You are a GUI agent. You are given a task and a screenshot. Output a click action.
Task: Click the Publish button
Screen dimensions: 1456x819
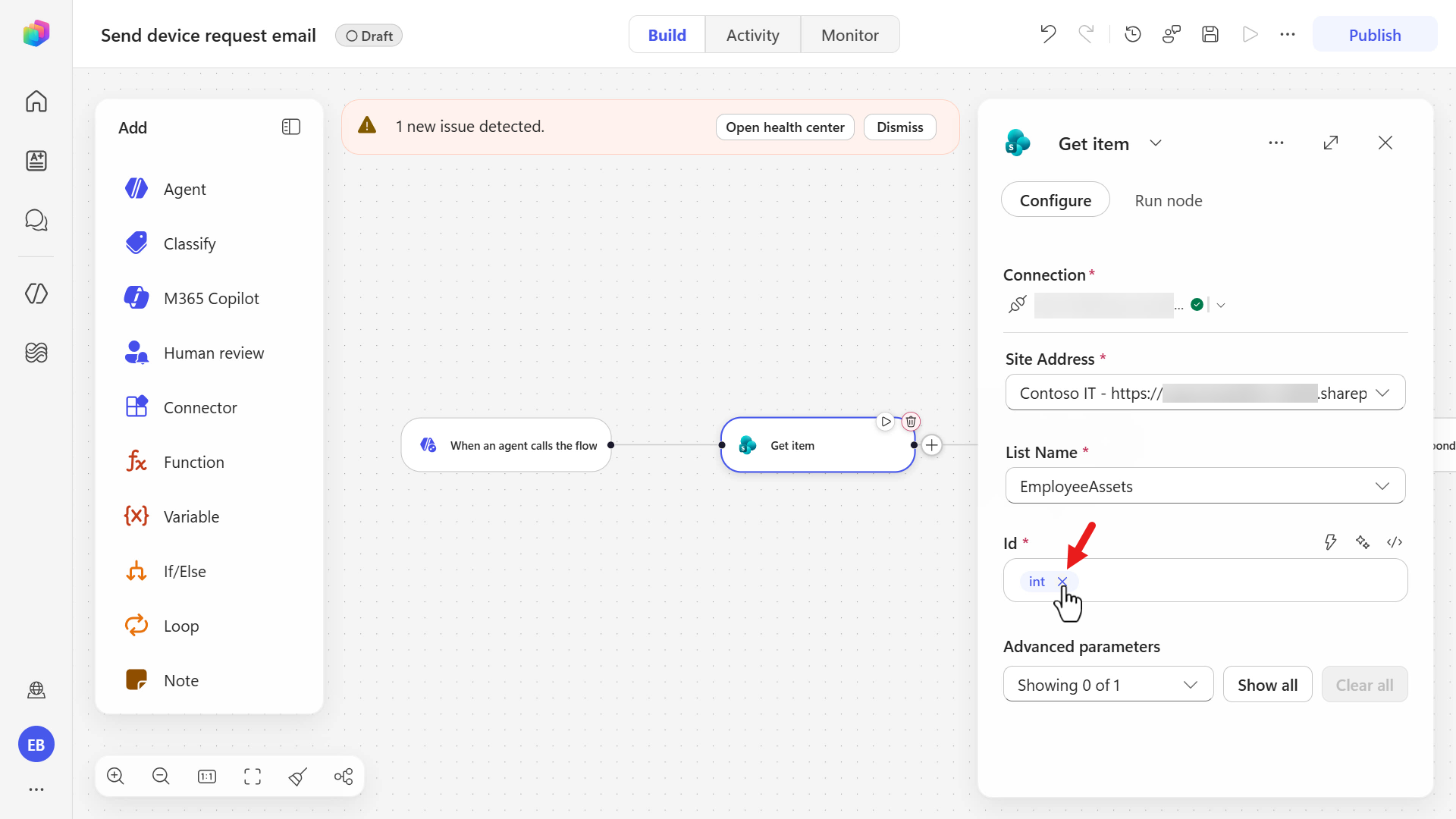[x=1375, y=35]
